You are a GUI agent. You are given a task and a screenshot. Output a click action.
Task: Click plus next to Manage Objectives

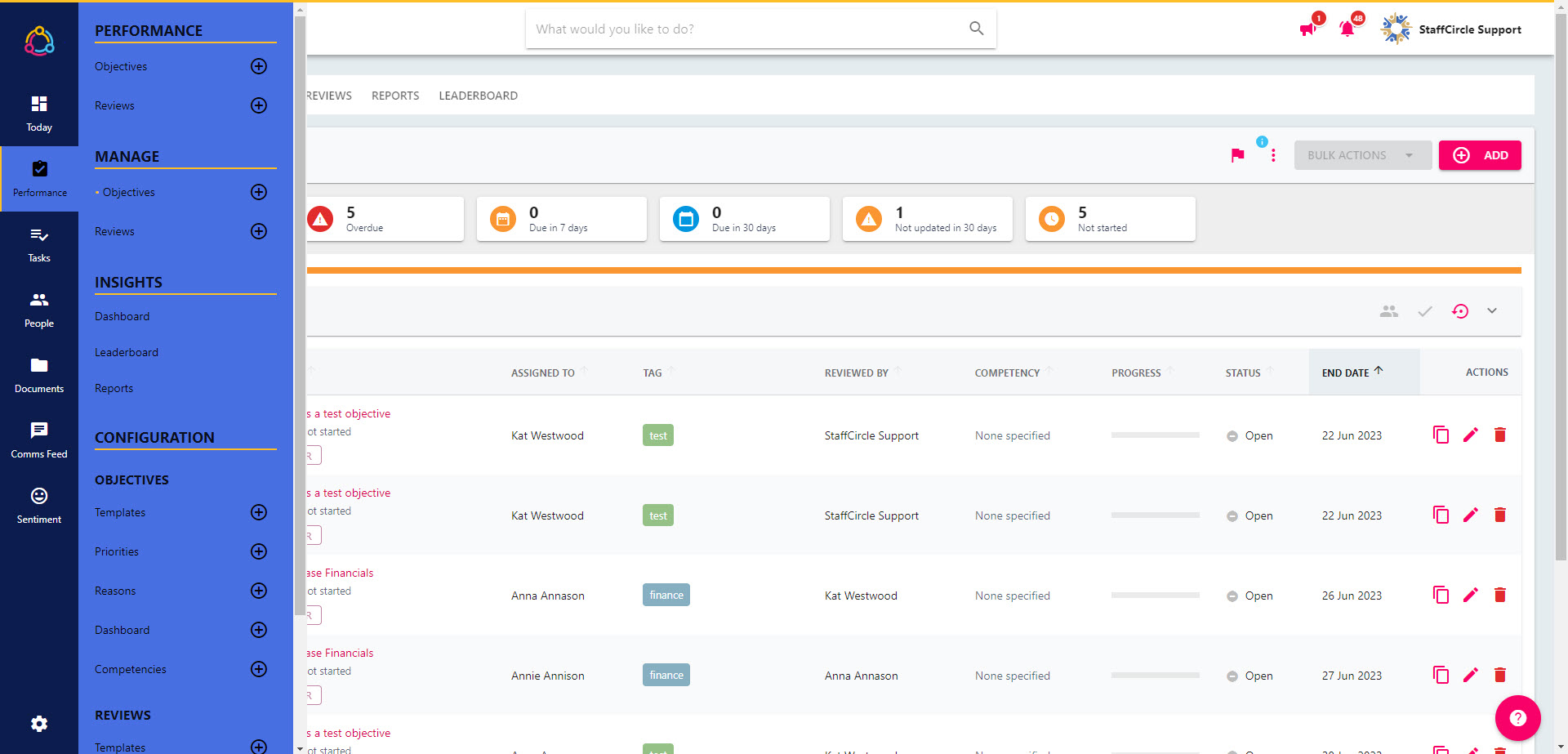(x=259, y=192)
